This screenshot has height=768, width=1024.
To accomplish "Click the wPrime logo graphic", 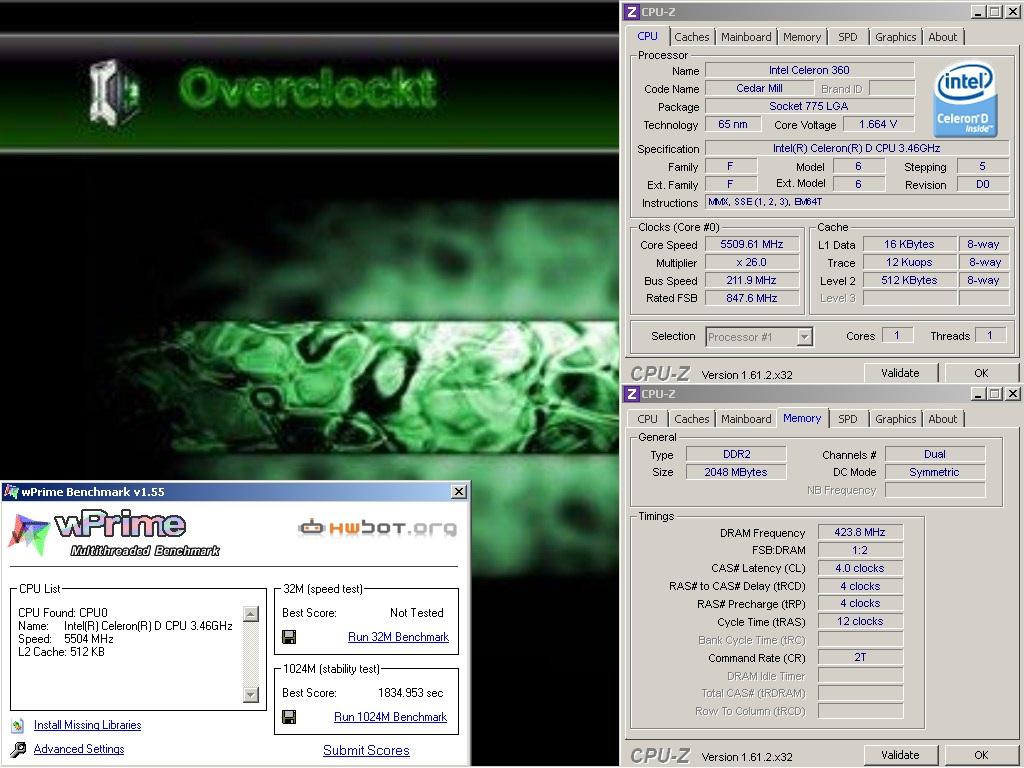I will click(x=114, y=533).
